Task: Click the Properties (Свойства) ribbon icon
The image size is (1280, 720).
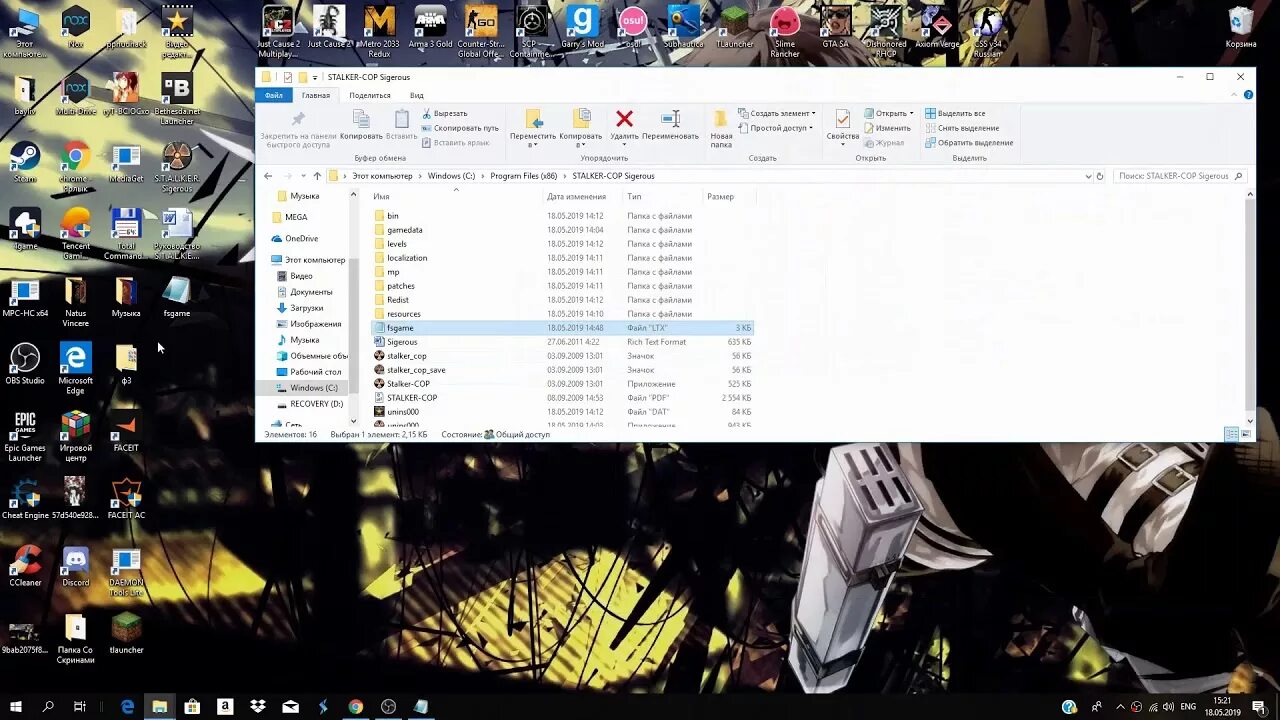Action: pos(842,119)
